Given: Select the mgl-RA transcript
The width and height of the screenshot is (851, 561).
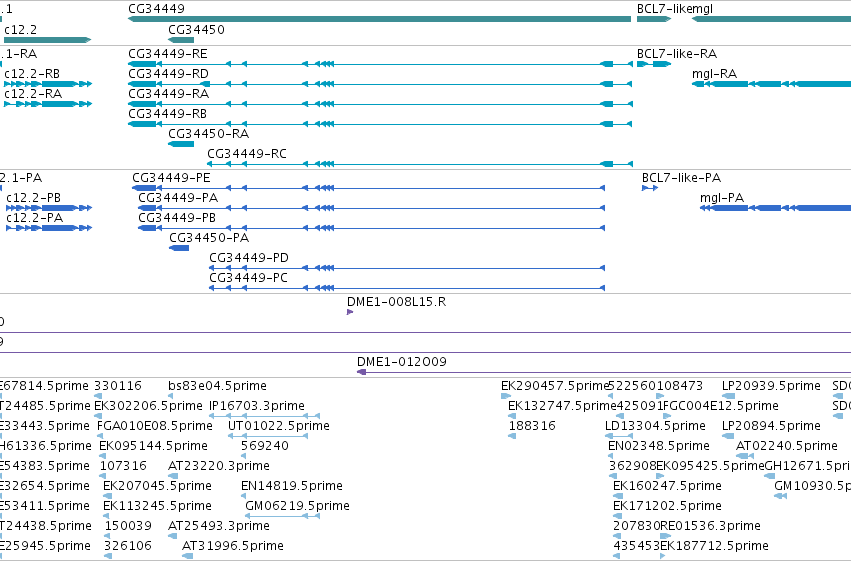Looking at the screenshot, I should coord(771,84).
